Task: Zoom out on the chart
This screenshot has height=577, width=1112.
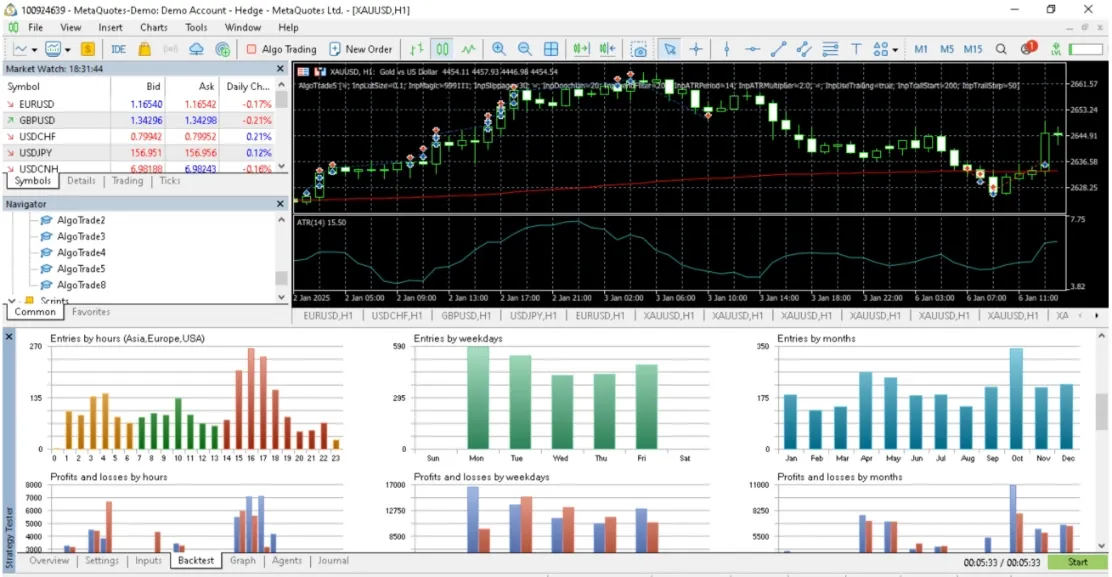Action: (x=525, y=49)
